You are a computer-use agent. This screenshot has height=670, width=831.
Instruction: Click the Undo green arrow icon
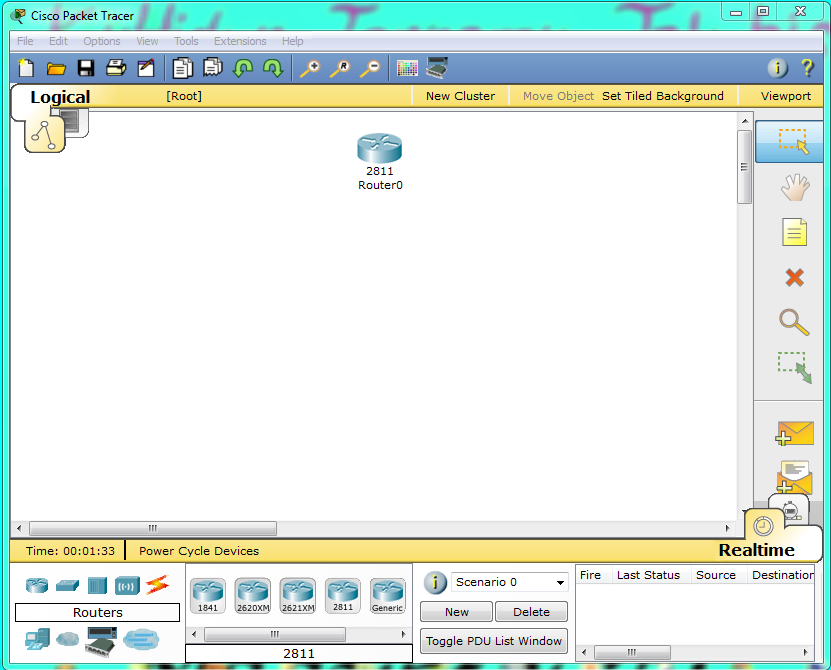coord(243,68)
